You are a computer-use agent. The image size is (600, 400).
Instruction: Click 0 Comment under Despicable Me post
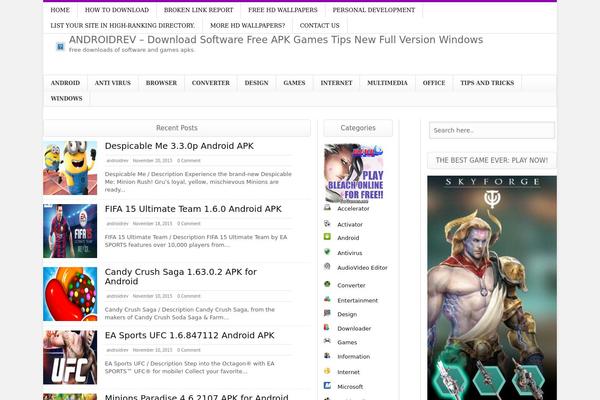tap(189, 160)
